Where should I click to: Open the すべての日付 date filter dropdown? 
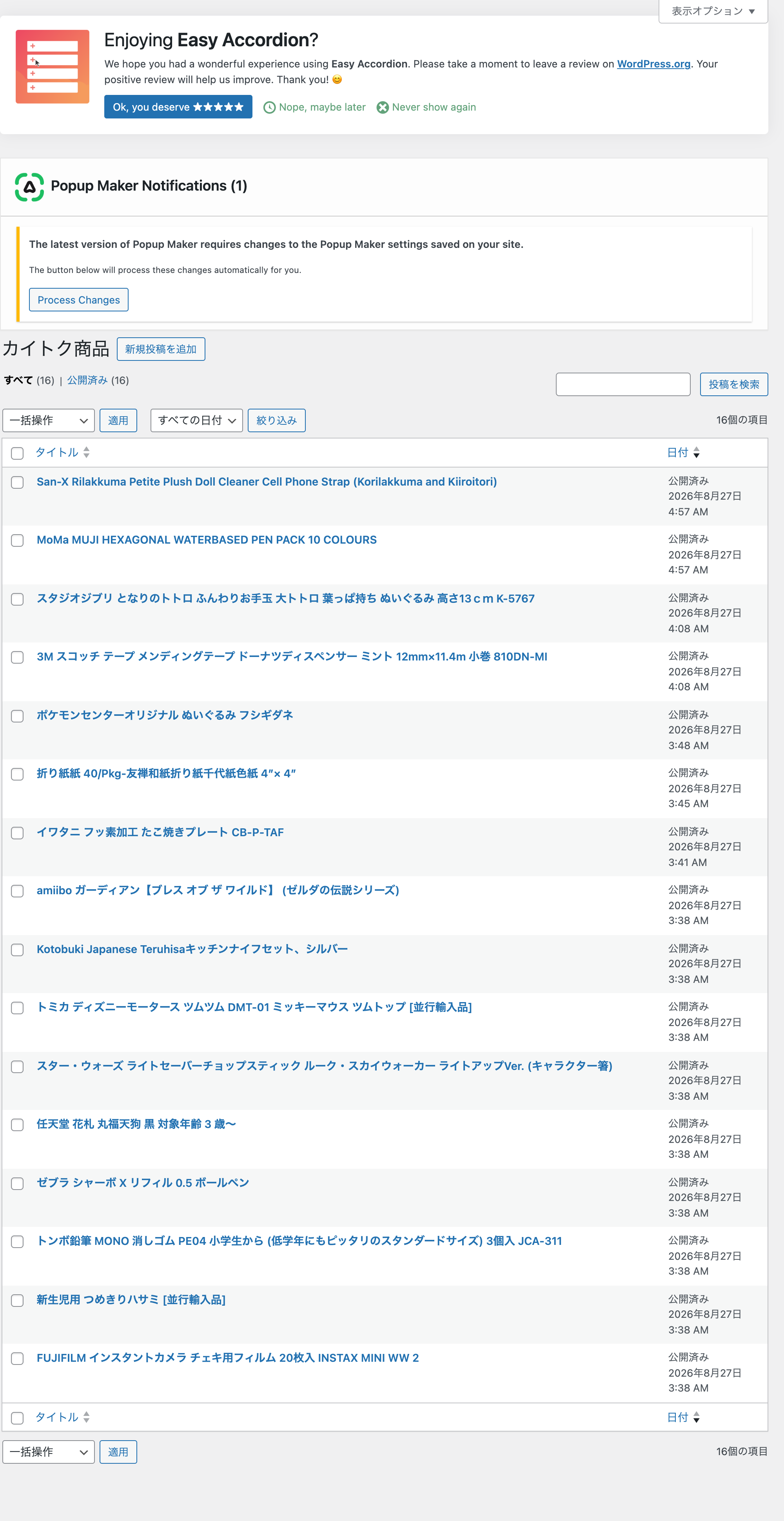tap(196, 420)
